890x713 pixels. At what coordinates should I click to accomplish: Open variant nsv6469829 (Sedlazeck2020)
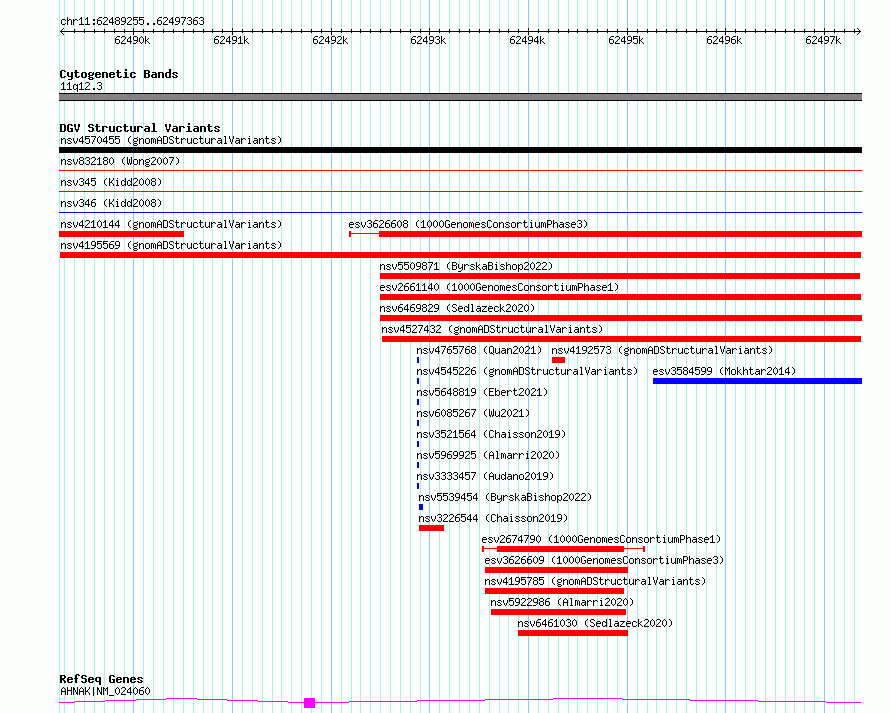(457, 308)
